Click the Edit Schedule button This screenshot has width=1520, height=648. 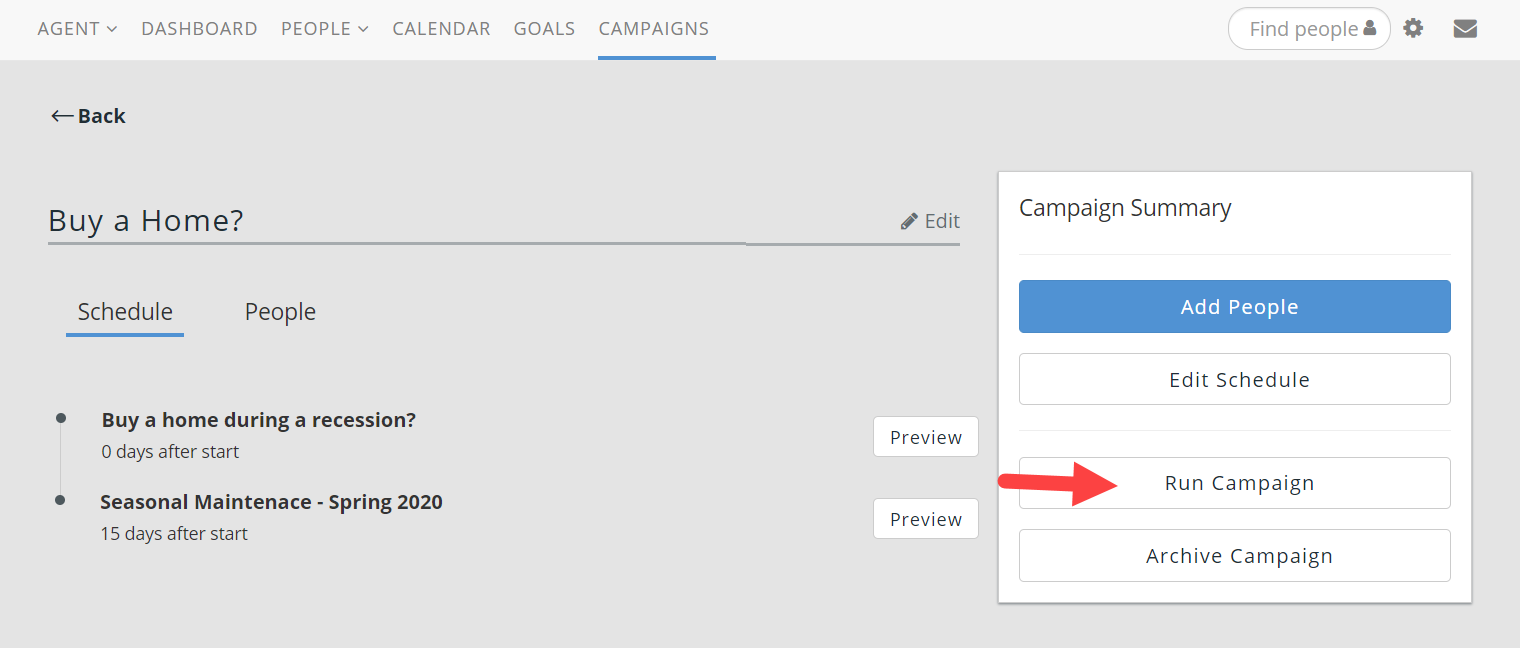click(x=1235, y=379)
